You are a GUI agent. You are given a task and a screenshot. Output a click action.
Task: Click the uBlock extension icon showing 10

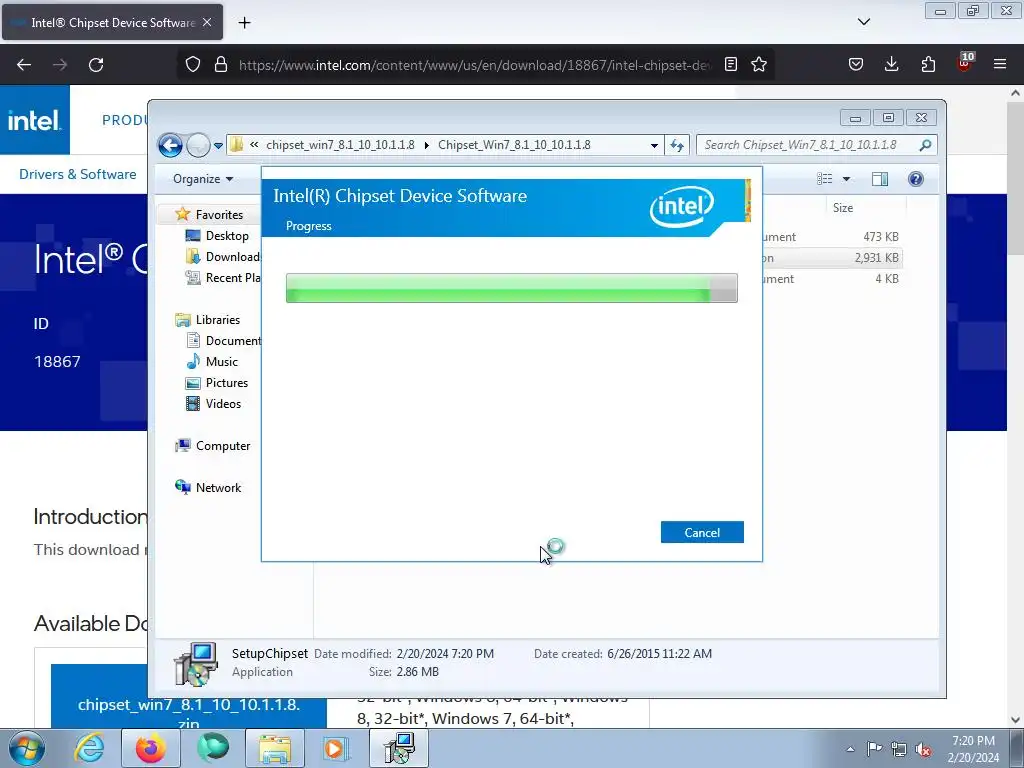pyautogui.click(x=965, y=63)
